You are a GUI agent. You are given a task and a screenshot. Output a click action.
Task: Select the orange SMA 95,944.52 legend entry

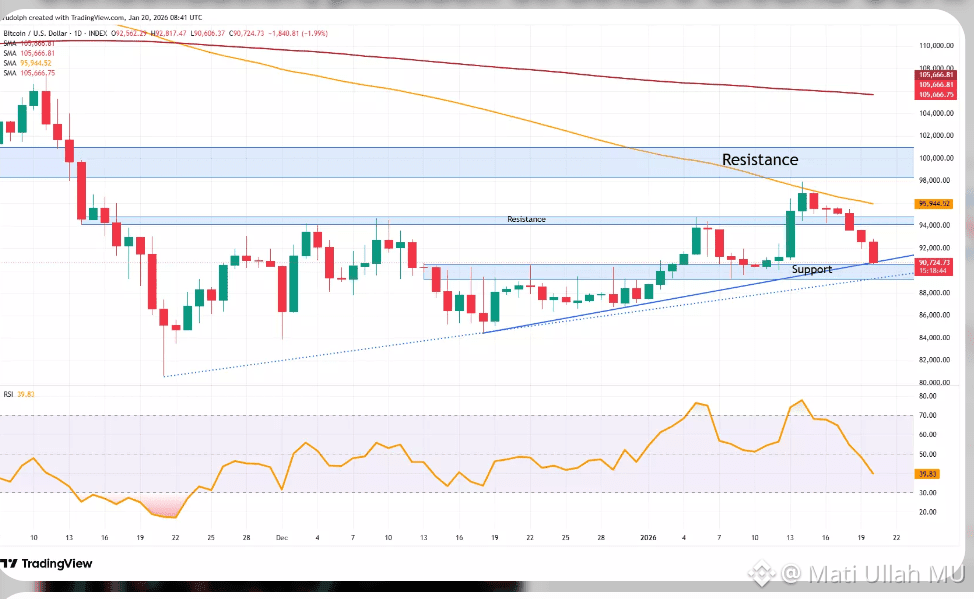pyautogui.click(x=28, y=63)
